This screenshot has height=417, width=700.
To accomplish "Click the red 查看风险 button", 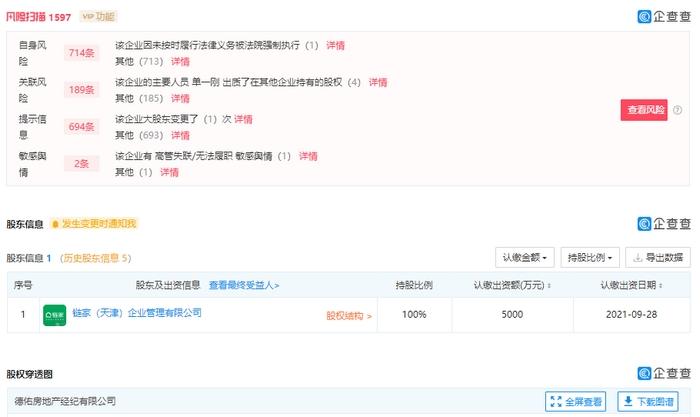I will pos(644,110).
